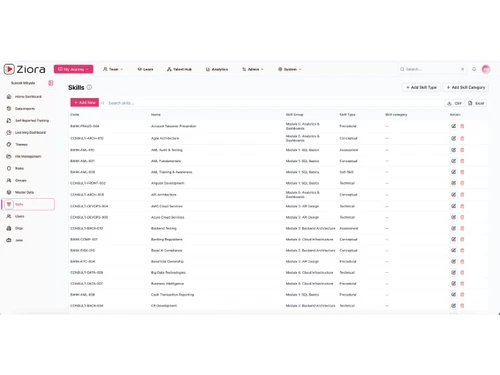This screenshot has height=375, width=500.
Task: Open Learning Dashboard in sidebar
Action: point(26,133)
